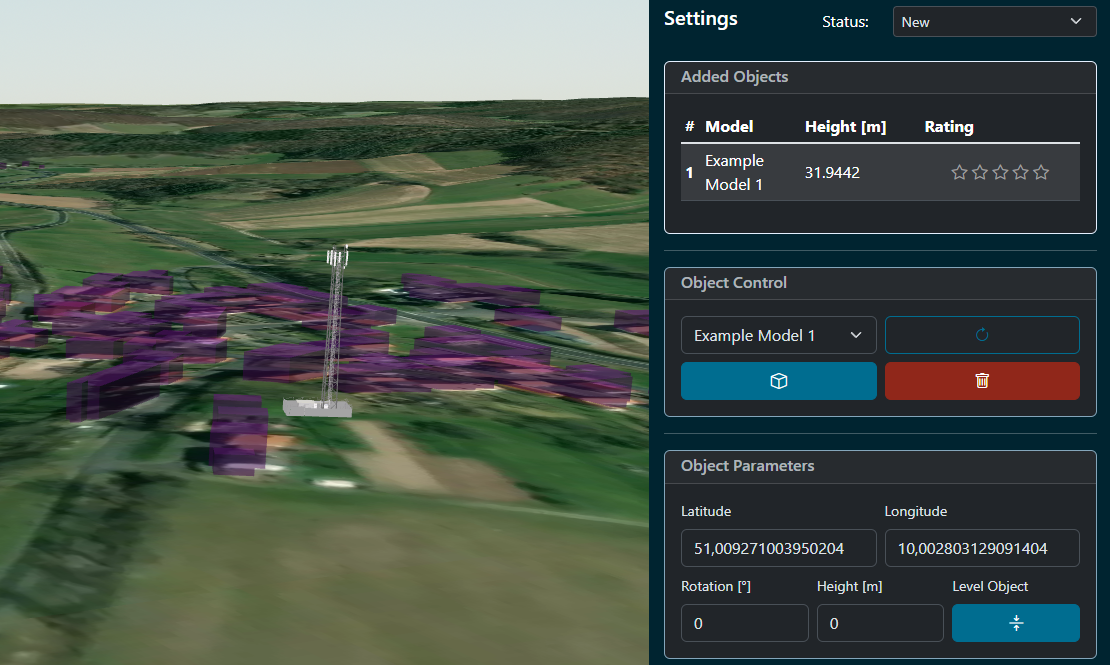Select the third rating star
Screen dimensions: 1110x665
(x=1000, y=173)
